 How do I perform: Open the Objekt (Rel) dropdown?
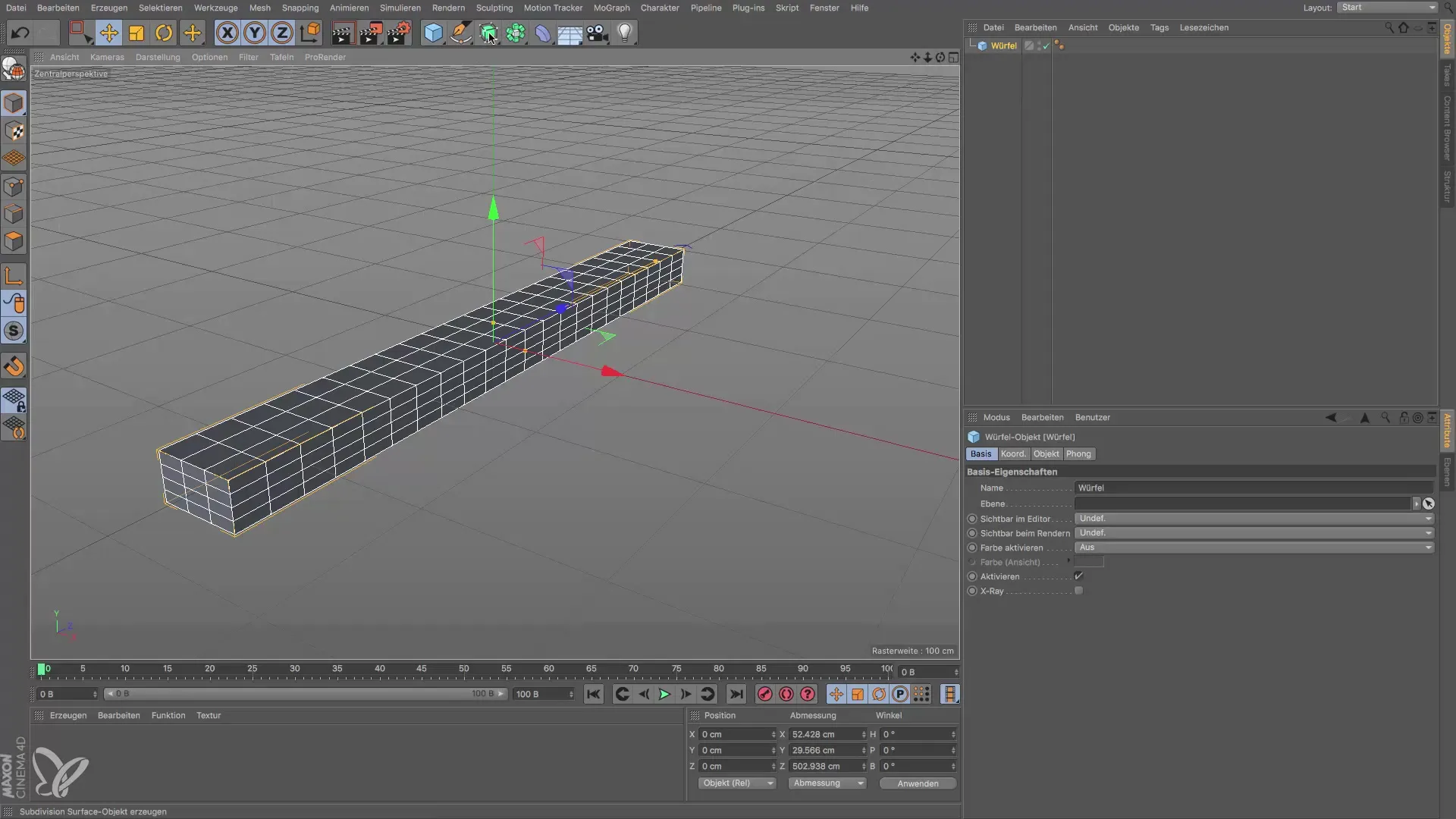pos(737,783)
